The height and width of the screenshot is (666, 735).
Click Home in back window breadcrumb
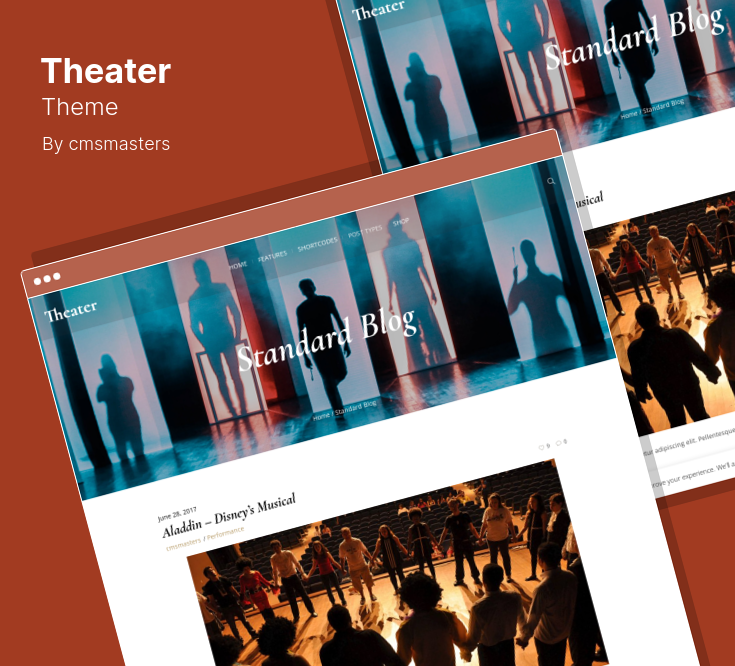629,114
